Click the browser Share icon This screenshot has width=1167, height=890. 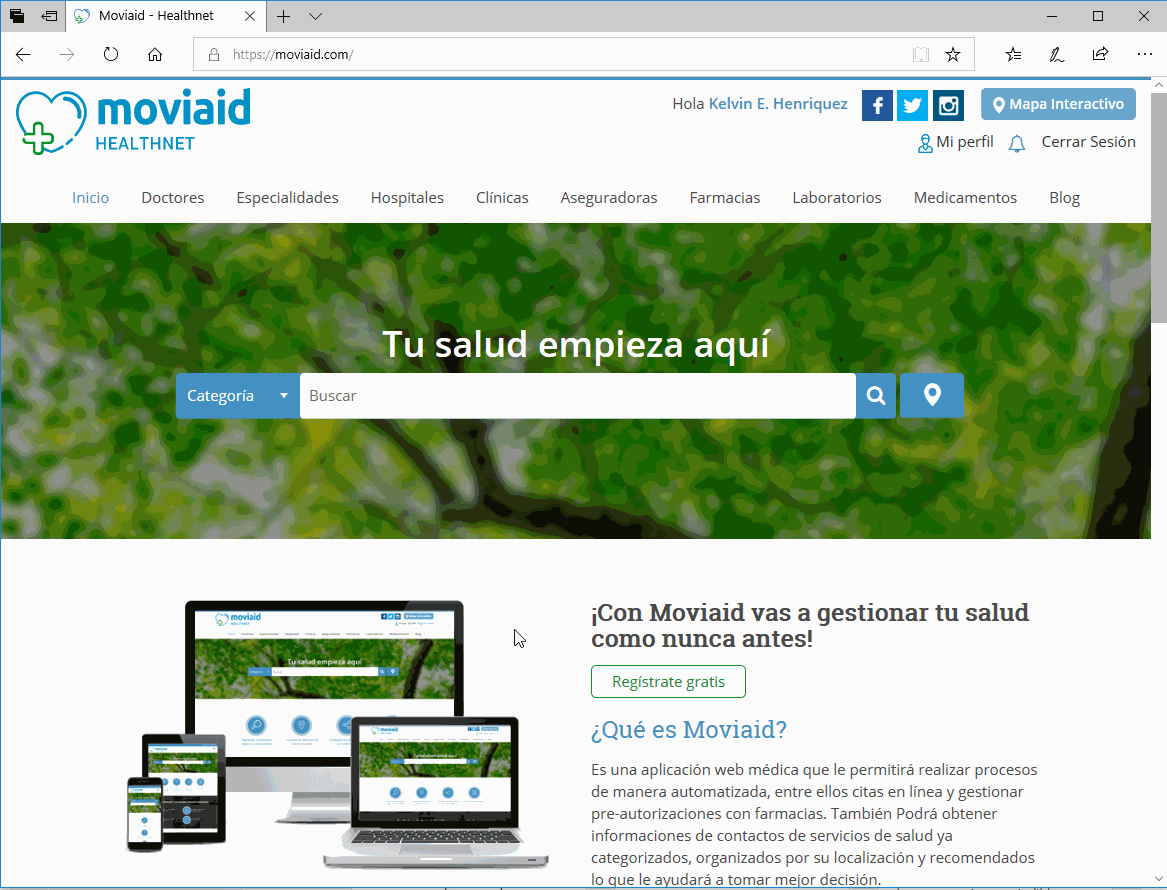[x=1100, y=55]
